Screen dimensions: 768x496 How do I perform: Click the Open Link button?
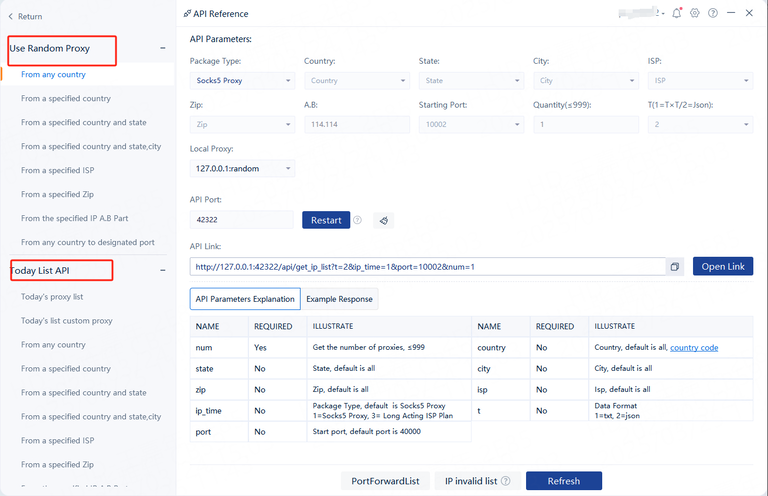722,267
